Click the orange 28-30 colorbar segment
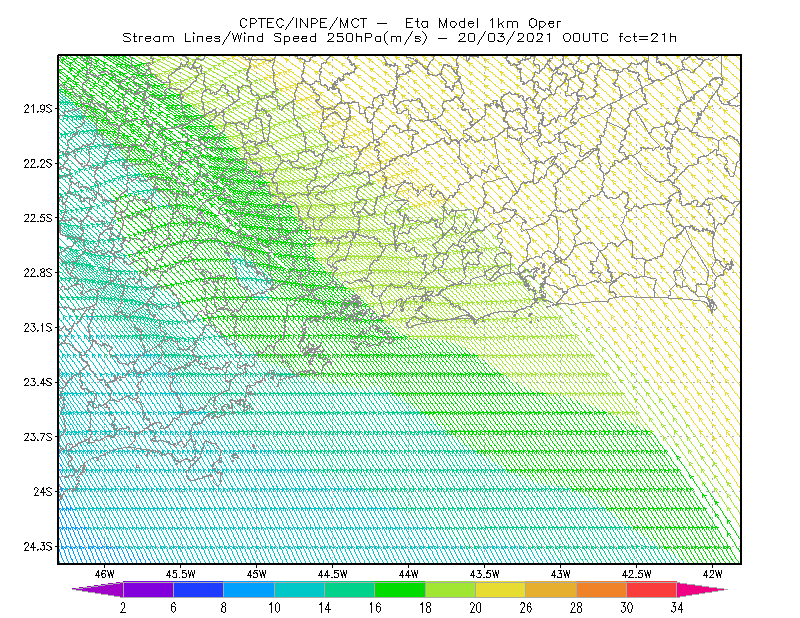The width and height of the screenshot is (800, 618). tap(601, 589)
